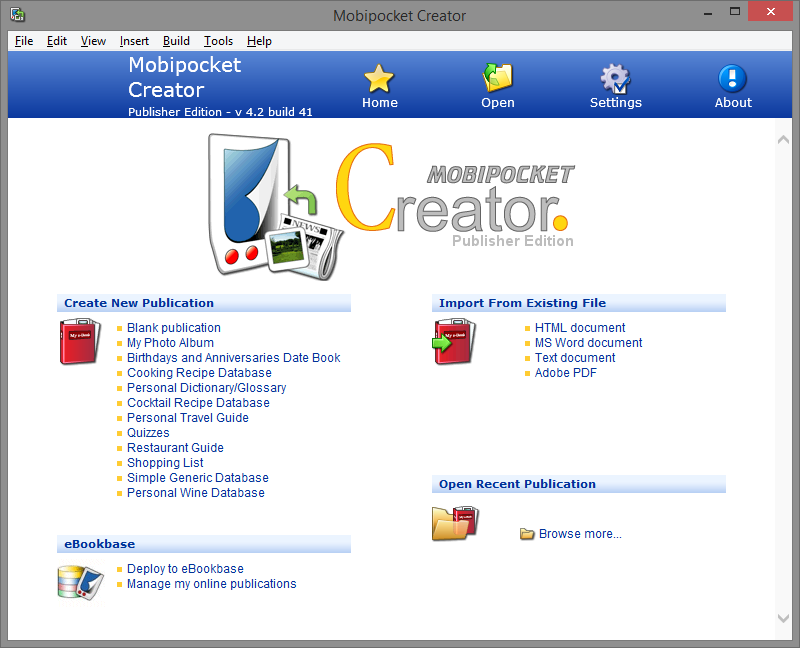Open the Edit menu

(x=57, y=41)
